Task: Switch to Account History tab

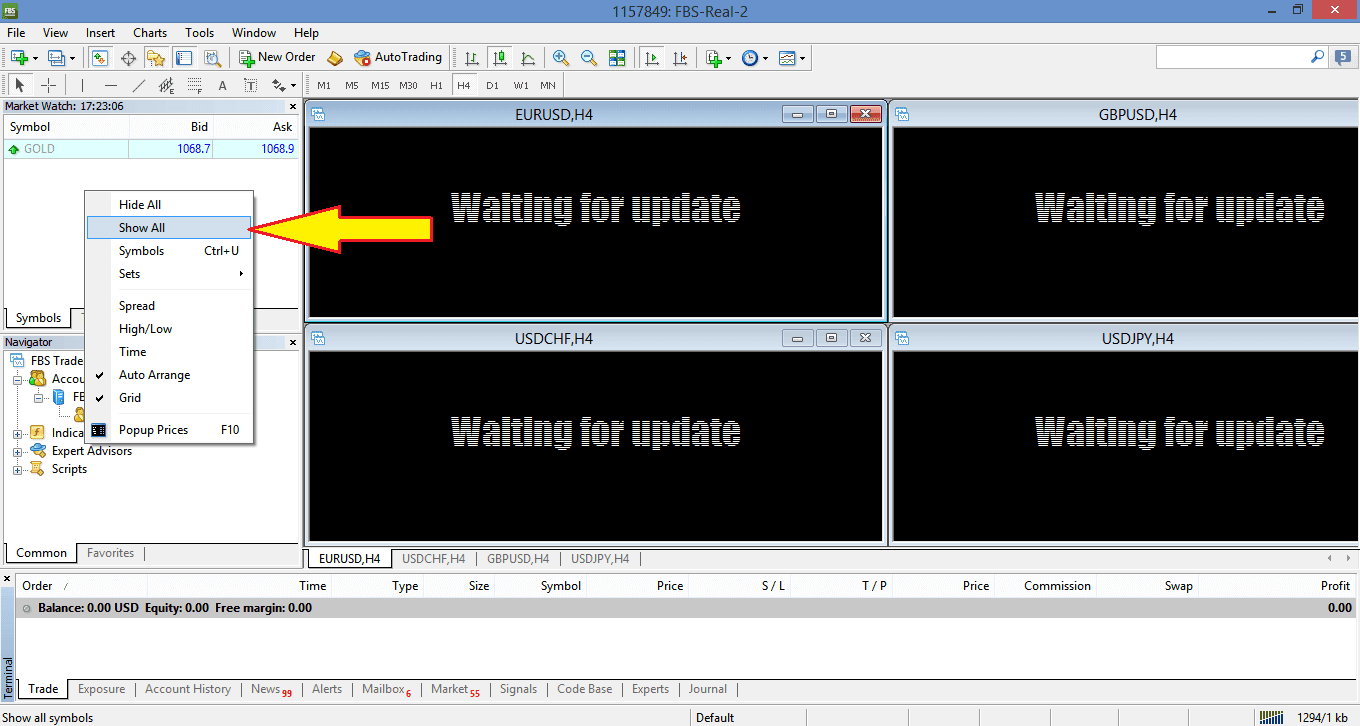Action: point(188,689)
